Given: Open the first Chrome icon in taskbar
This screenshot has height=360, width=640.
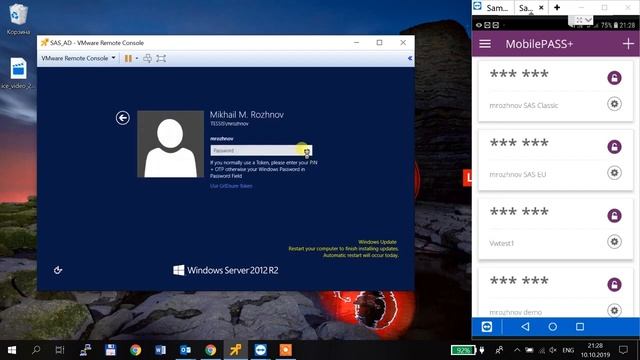Looking at the screenshot, I should pyautogui.click(x=136, y=350).
